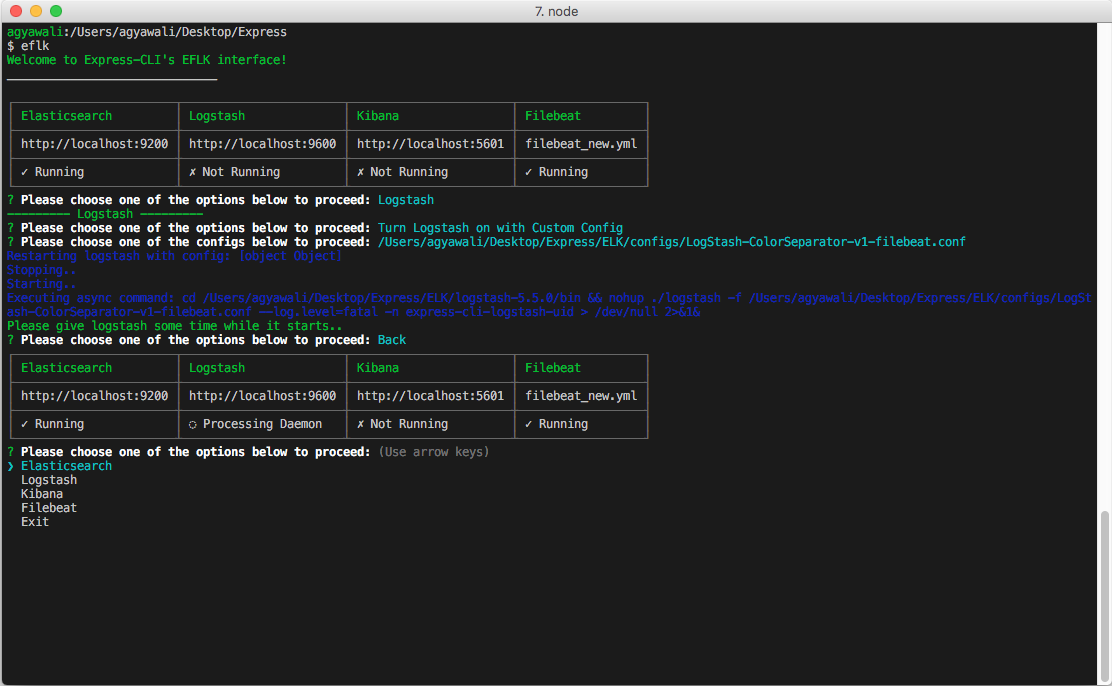Click the 'Restarting logstash with config' line
Screen dimensions: 1112x686
tap(174, 256)
